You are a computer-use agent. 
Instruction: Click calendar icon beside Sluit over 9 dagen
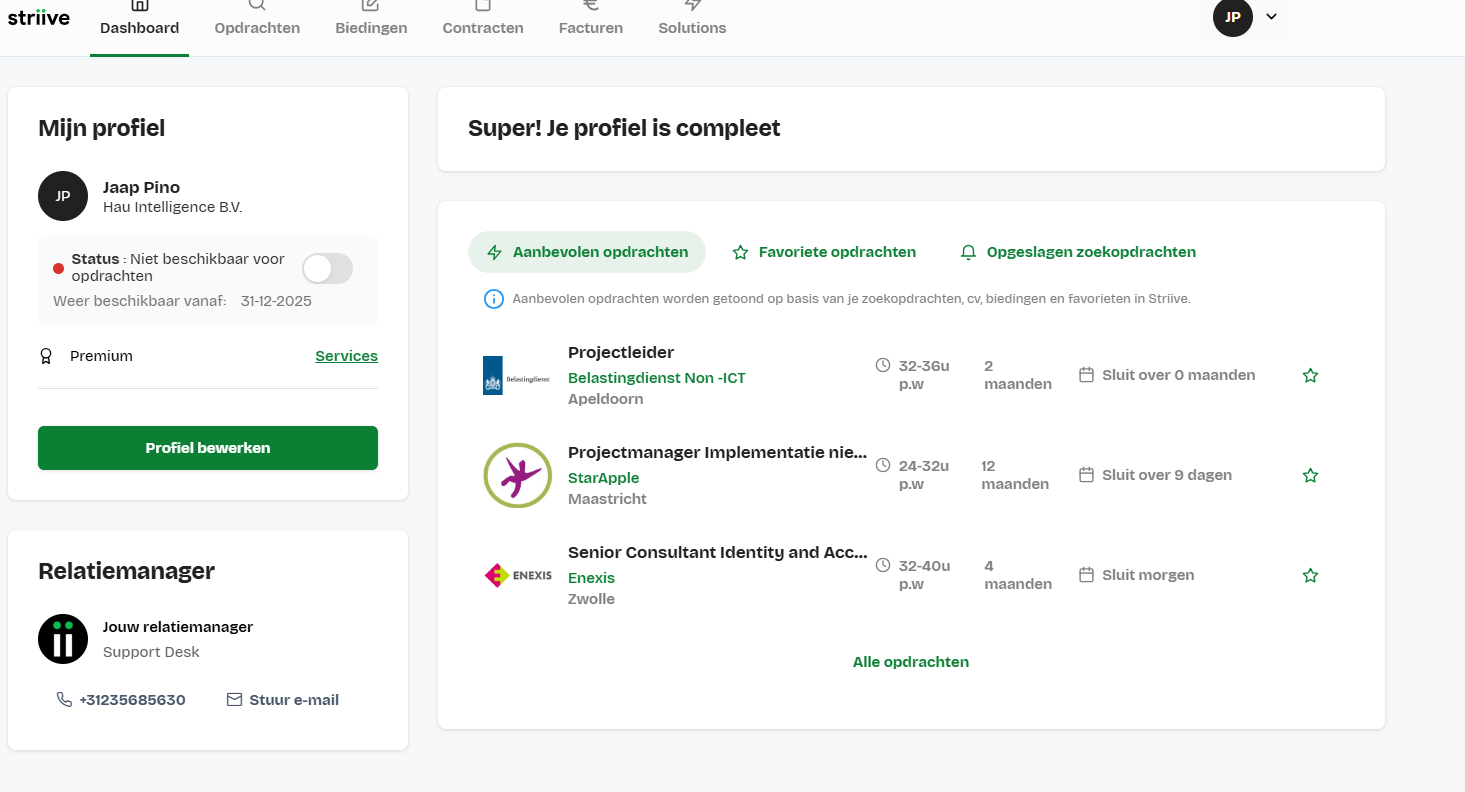(1086, 475)
